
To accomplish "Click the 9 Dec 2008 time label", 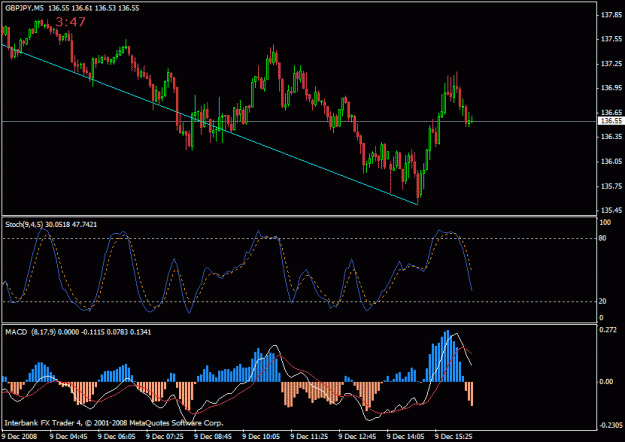I will [20, 436].
